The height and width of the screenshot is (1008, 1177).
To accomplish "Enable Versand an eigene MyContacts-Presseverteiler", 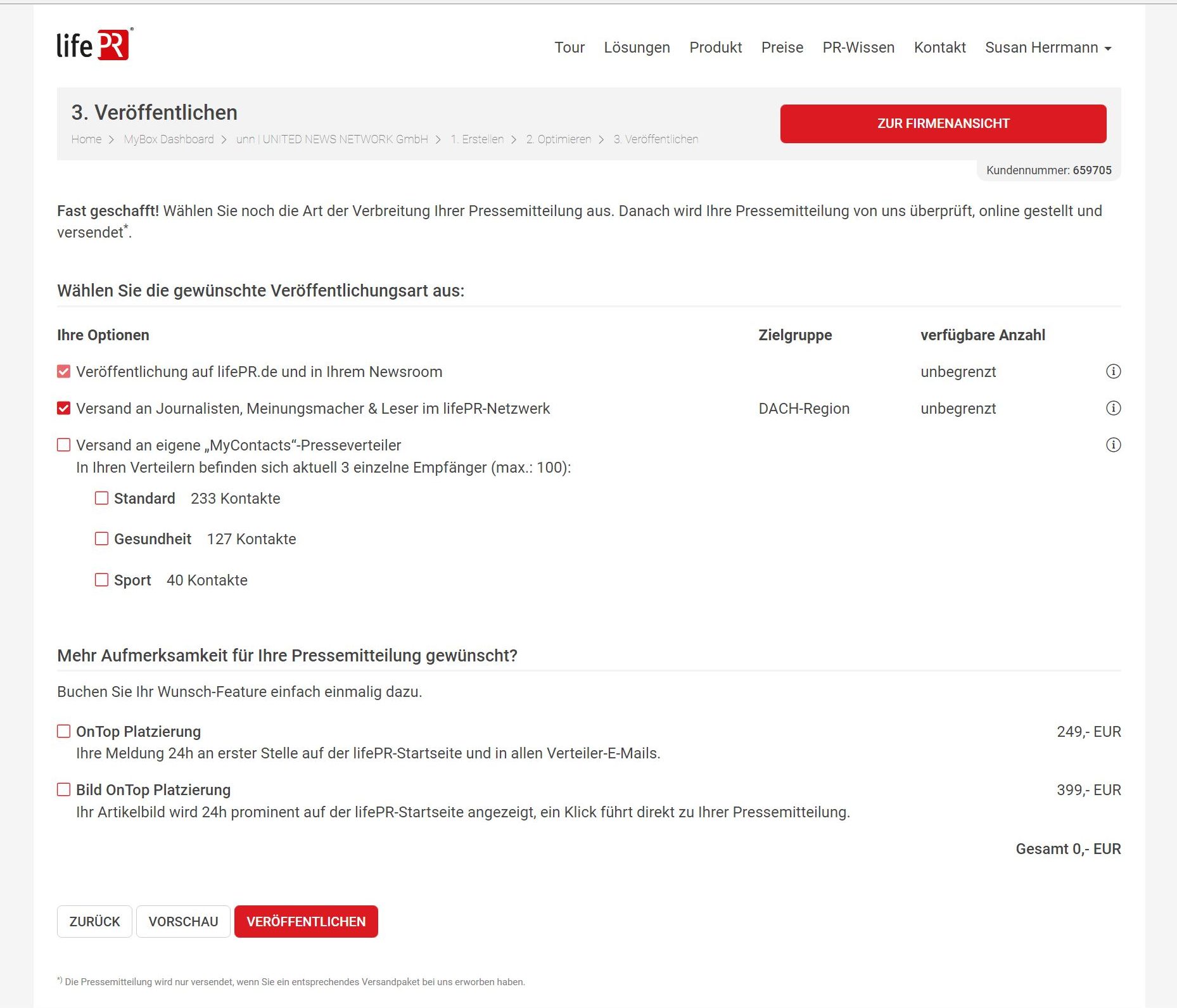I will tap(64, 445).
